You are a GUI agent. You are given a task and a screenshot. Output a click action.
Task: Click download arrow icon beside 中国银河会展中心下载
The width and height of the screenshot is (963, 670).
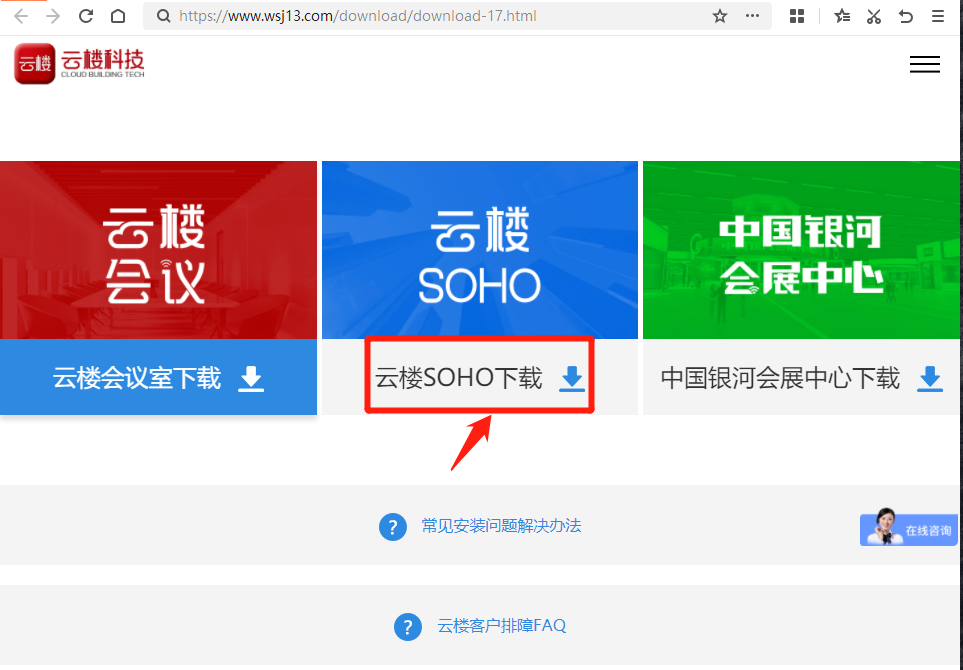click(930, 378)
